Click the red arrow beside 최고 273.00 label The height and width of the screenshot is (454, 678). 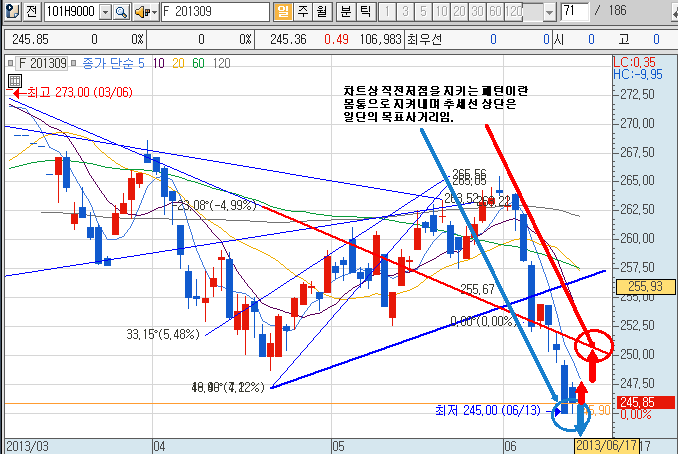point(14,93)
